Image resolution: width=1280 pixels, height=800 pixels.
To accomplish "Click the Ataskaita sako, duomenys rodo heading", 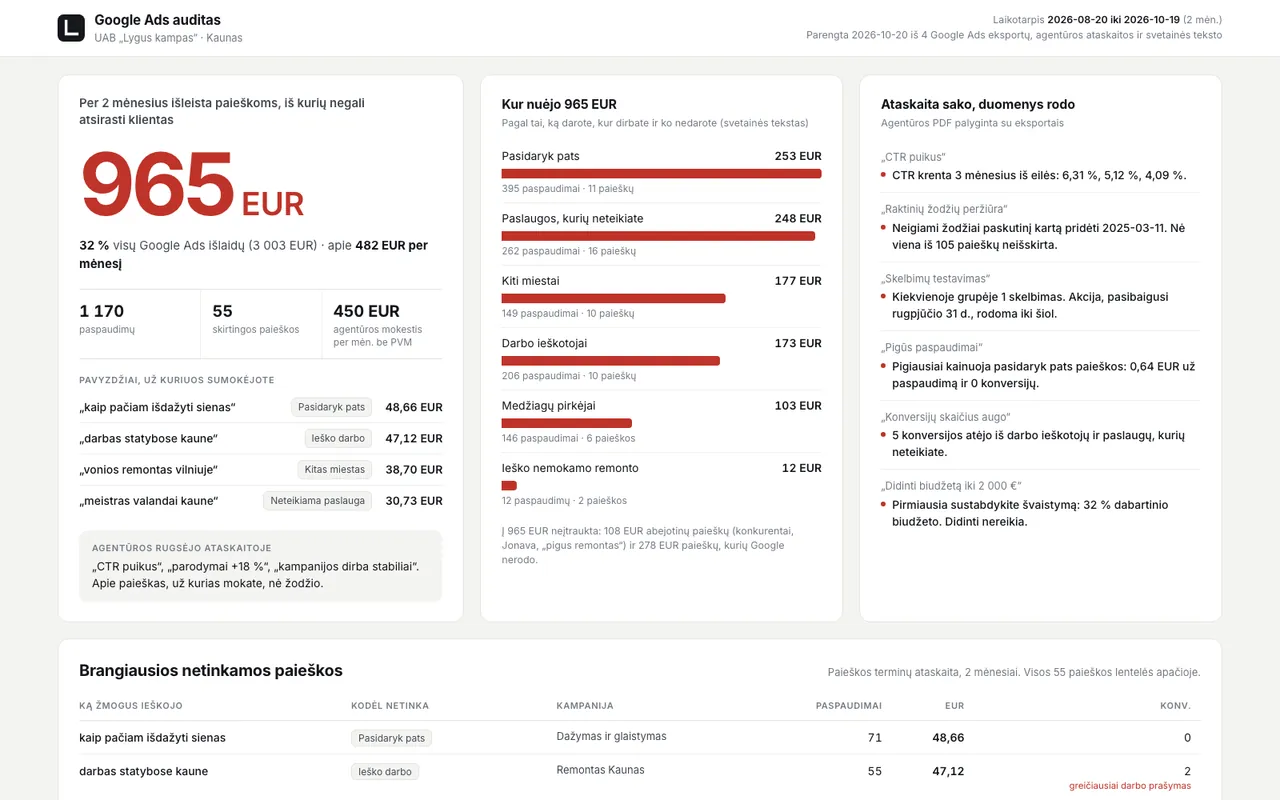I will coord(978,104).
